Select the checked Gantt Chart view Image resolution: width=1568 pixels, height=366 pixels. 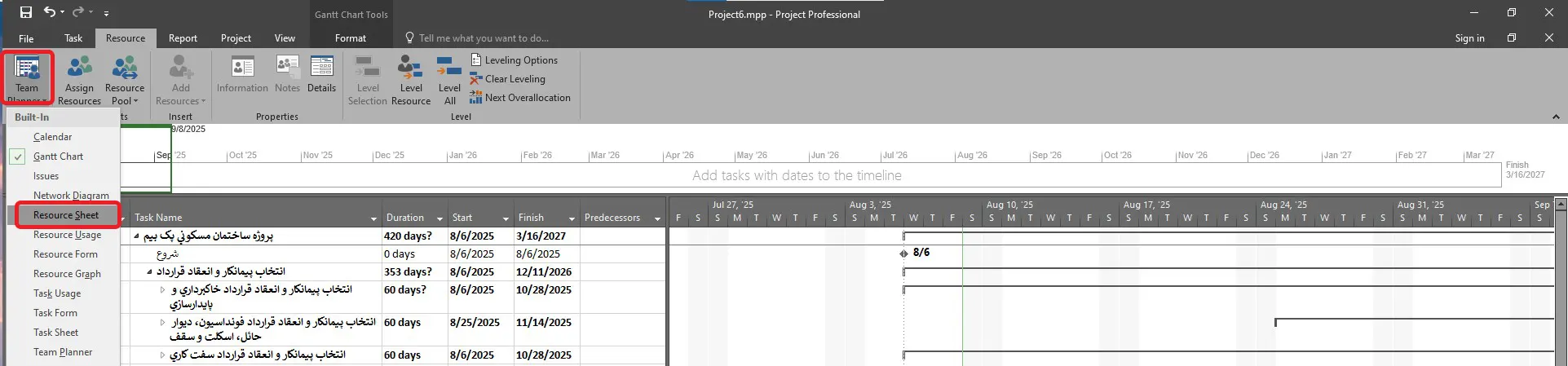click(58, 157)
